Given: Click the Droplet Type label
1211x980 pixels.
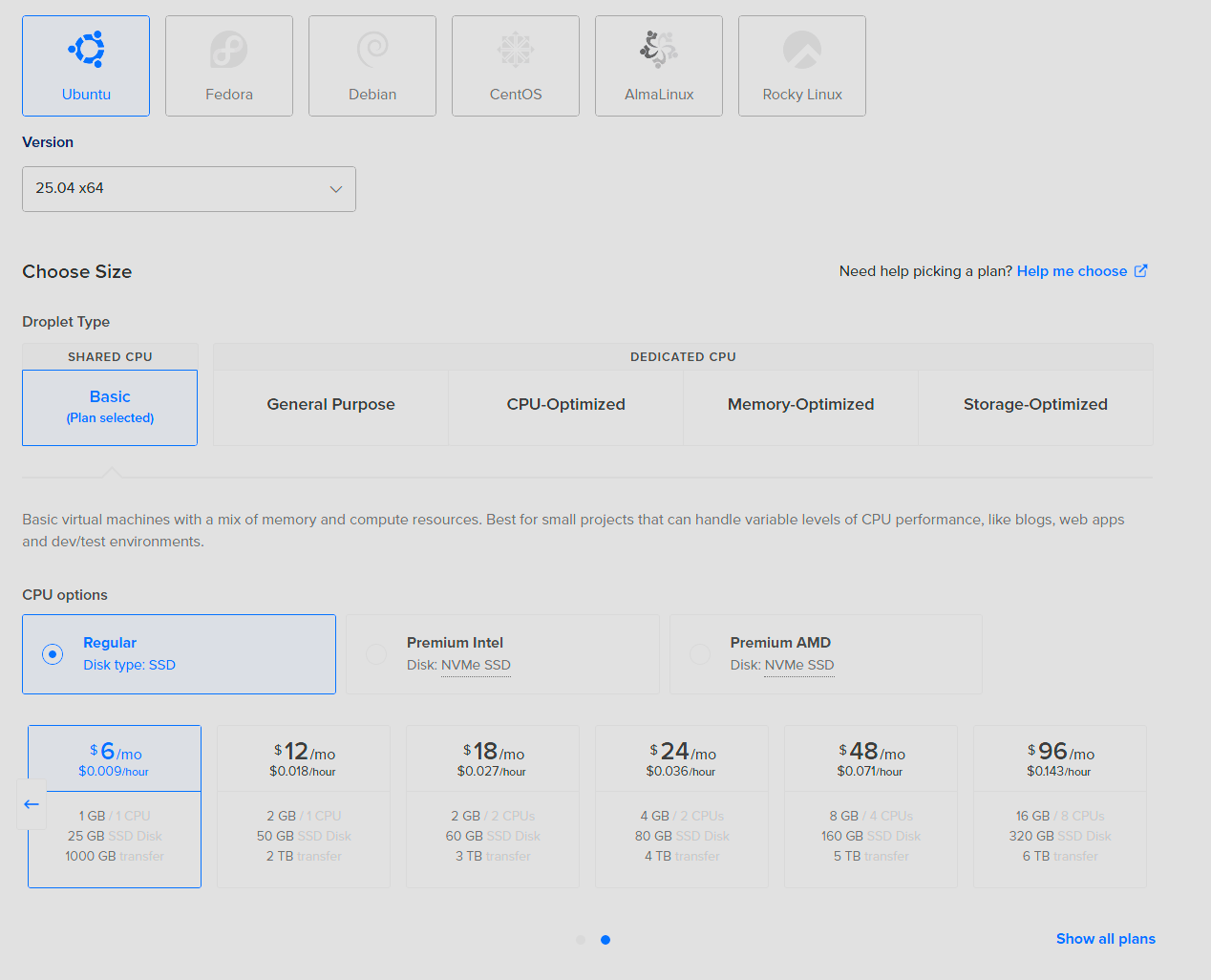Looking at the screenshot, I should pyautogui.click(x=66, y=322).
